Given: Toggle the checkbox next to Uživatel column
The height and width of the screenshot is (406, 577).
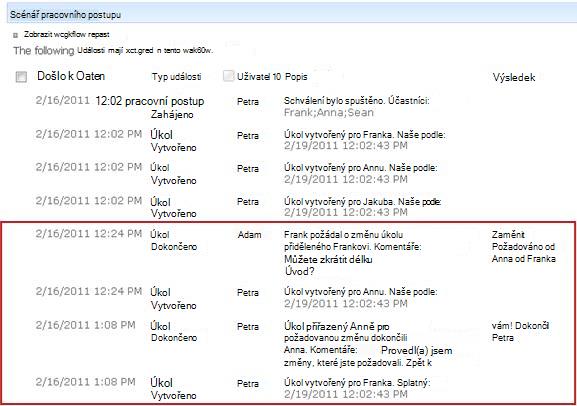Looking at the screenshot, I should 229,76.
